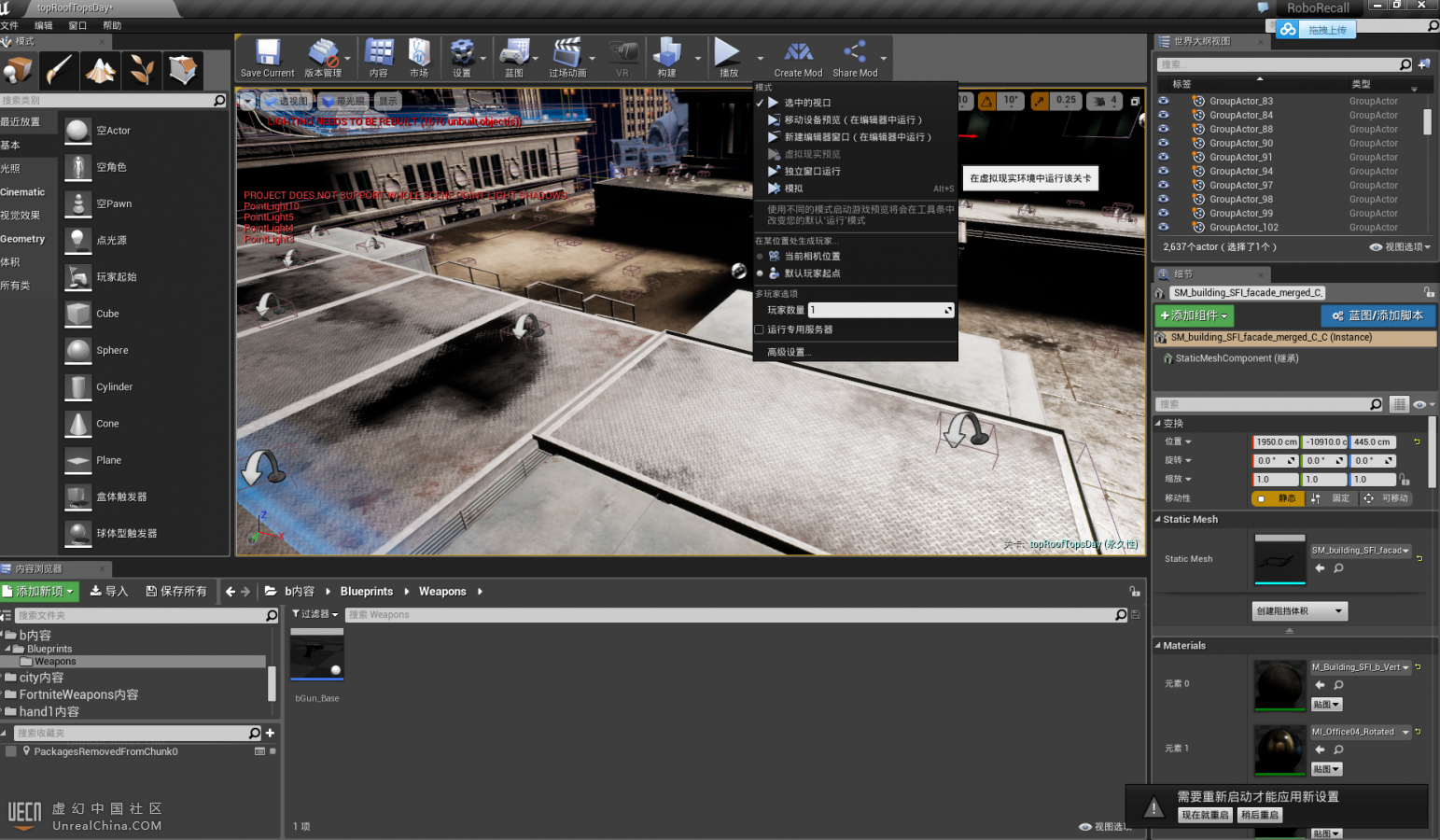
Task: Click the M_Building_SFI_b_Vert material preview swatch
Action: 1279,688
